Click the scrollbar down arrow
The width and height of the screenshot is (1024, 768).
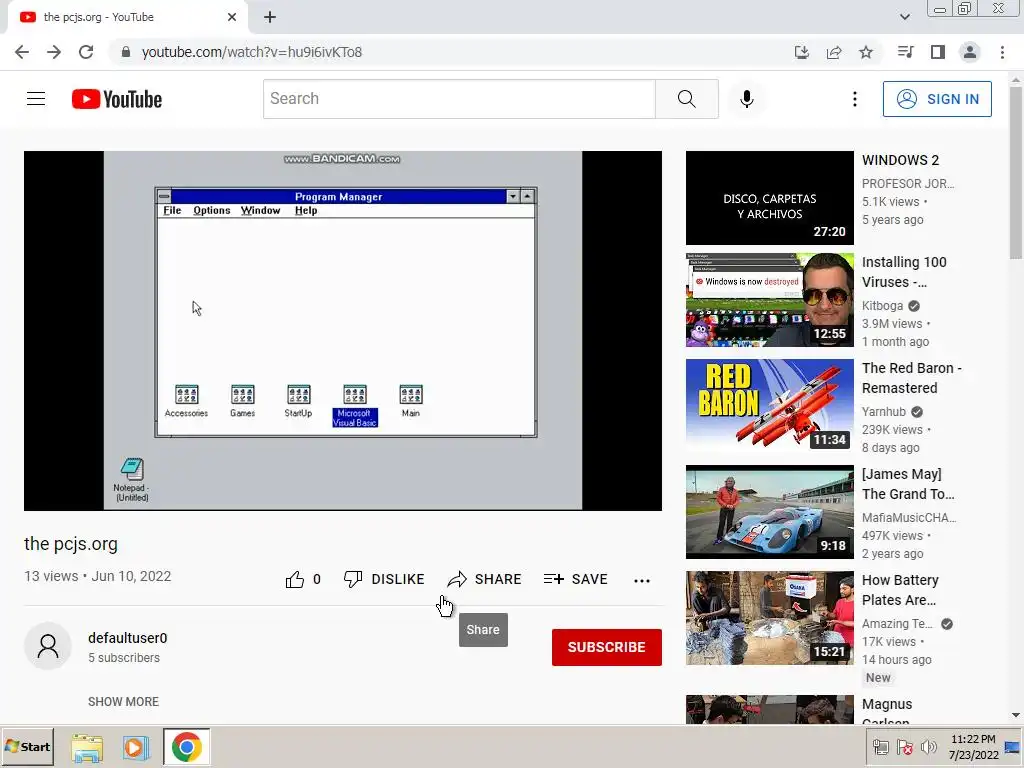(1016, 716)
